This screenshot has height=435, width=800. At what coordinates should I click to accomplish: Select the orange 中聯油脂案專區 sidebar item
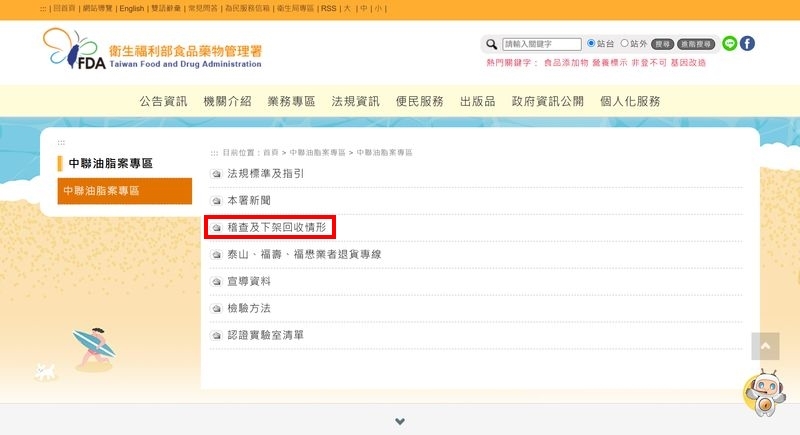(x=125, y=191)
